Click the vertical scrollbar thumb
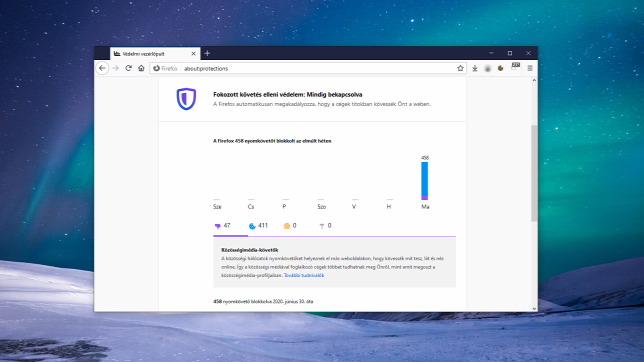This screenshot has width=644, height=362. (x=534, y=173)
